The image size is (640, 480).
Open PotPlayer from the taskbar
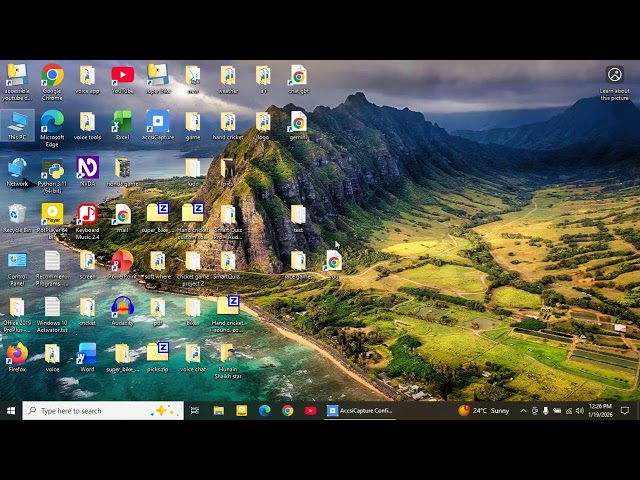click(x=242, y=411)
